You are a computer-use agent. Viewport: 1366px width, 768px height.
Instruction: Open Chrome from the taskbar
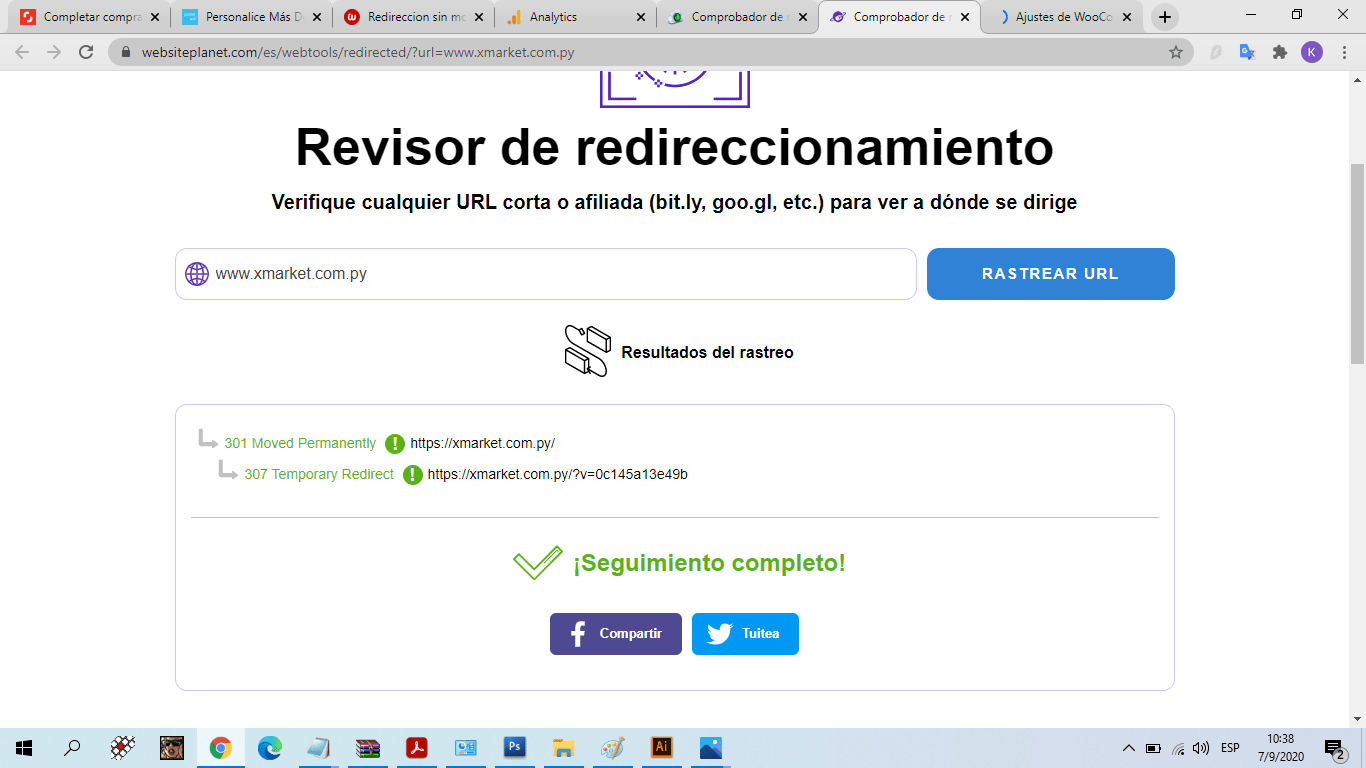[221, 748]
